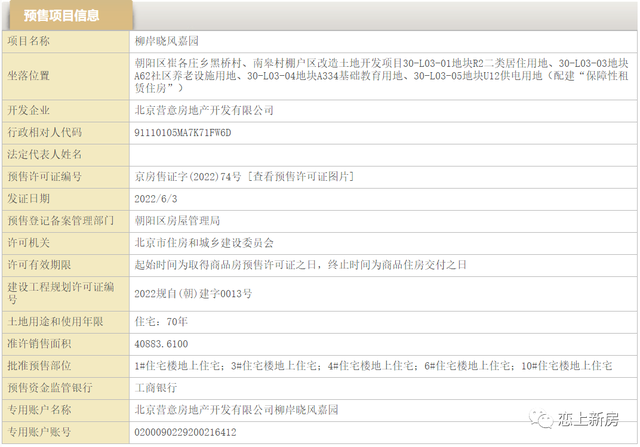Click the 许可机关 label
The width and height of the screenshot is (640, 447).
coord(29,242)
